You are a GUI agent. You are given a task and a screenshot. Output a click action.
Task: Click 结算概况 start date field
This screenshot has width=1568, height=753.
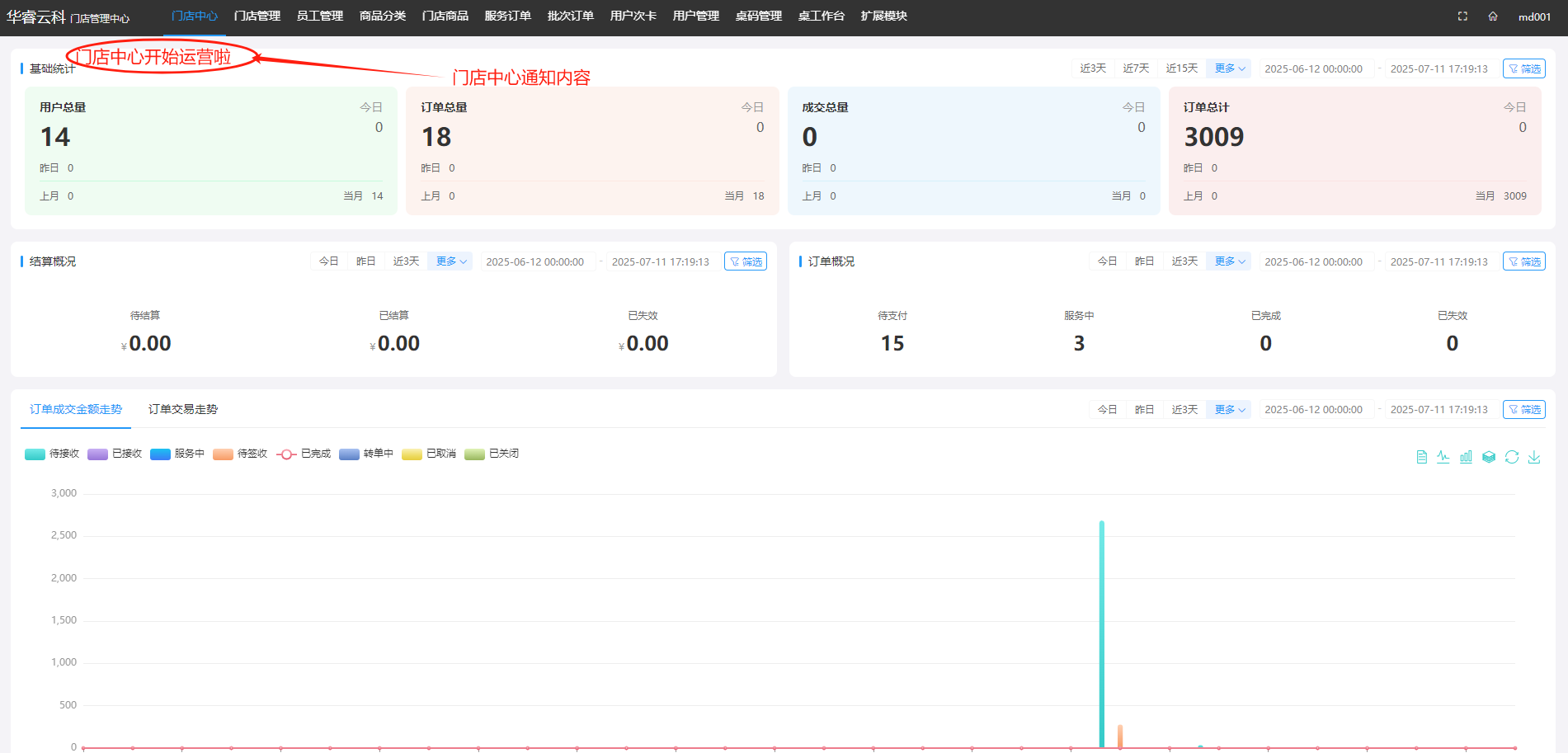tap(535, 261)
